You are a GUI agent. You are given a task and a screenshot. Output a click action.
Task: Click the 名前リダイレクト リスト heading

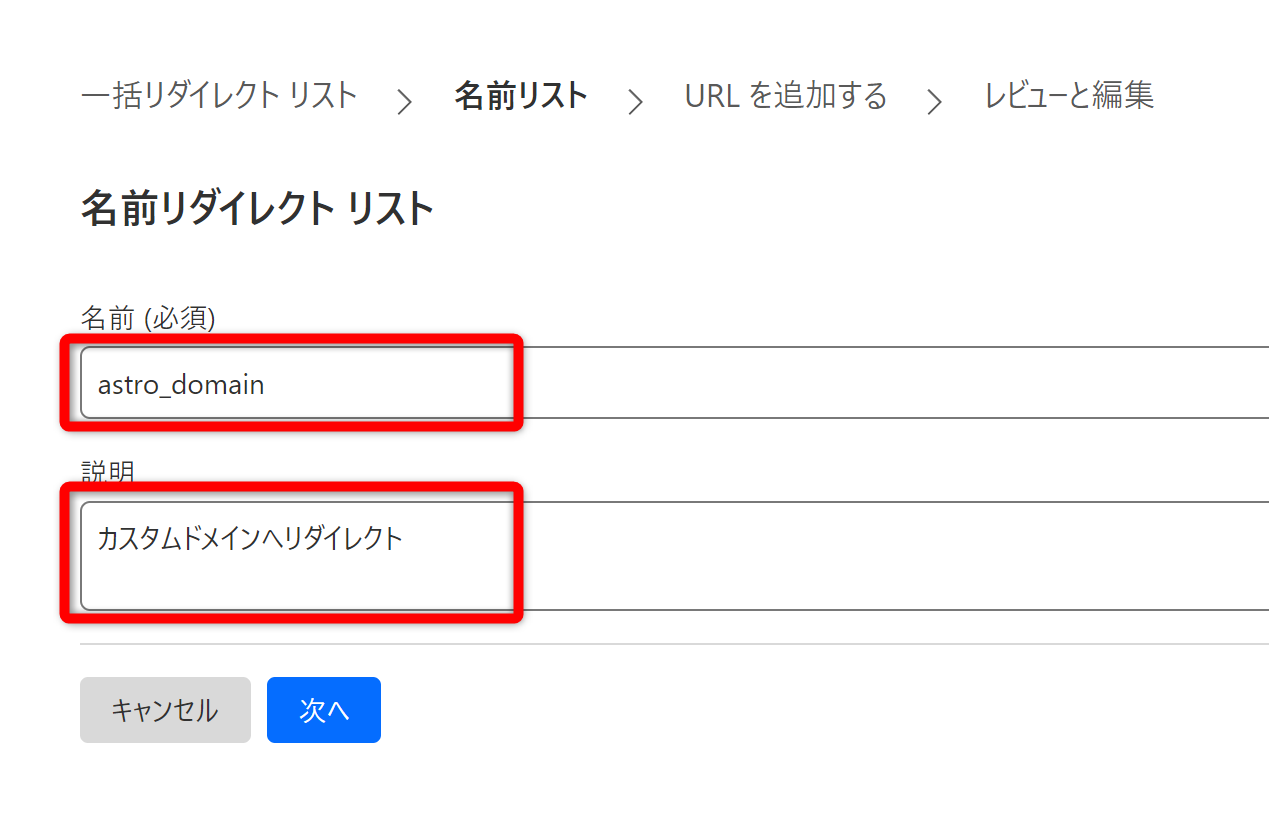coord(257,210)
